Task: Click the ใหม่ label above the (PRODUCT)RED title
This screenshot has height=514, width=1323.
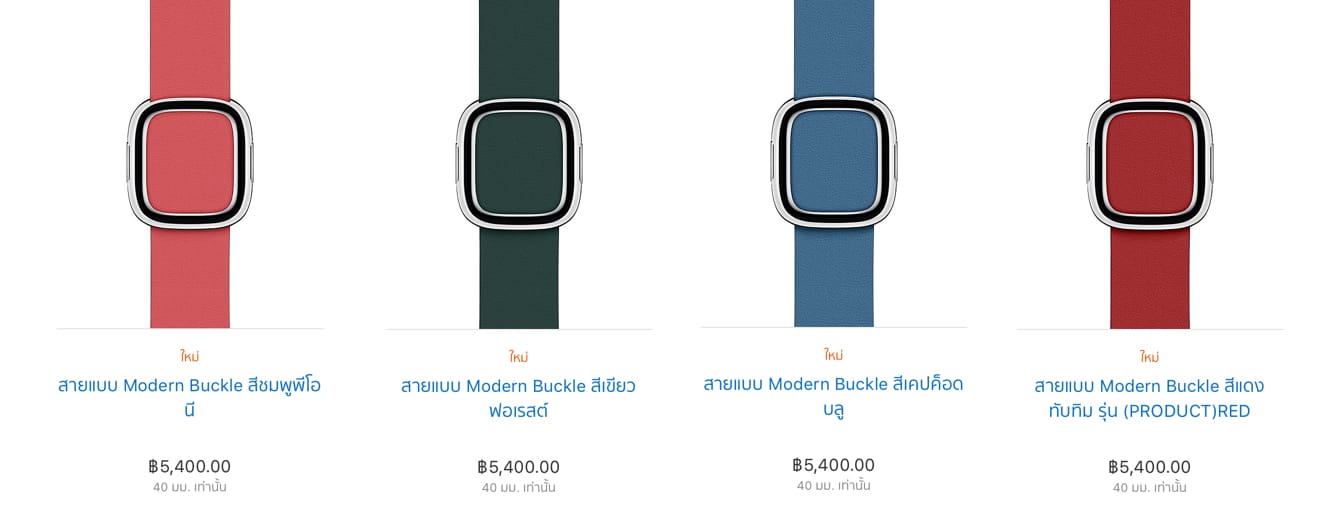Action: 1149,357
